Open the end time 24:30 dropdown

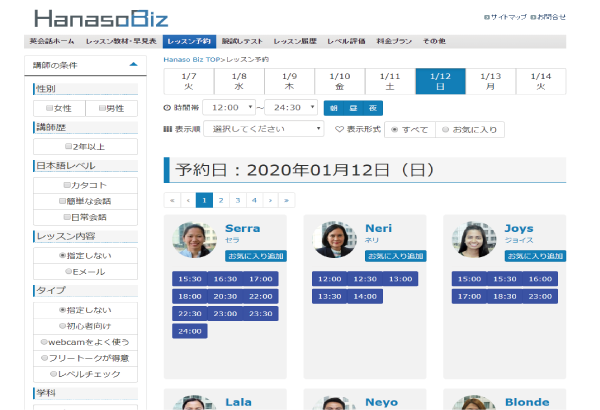[x=291, y=108]
